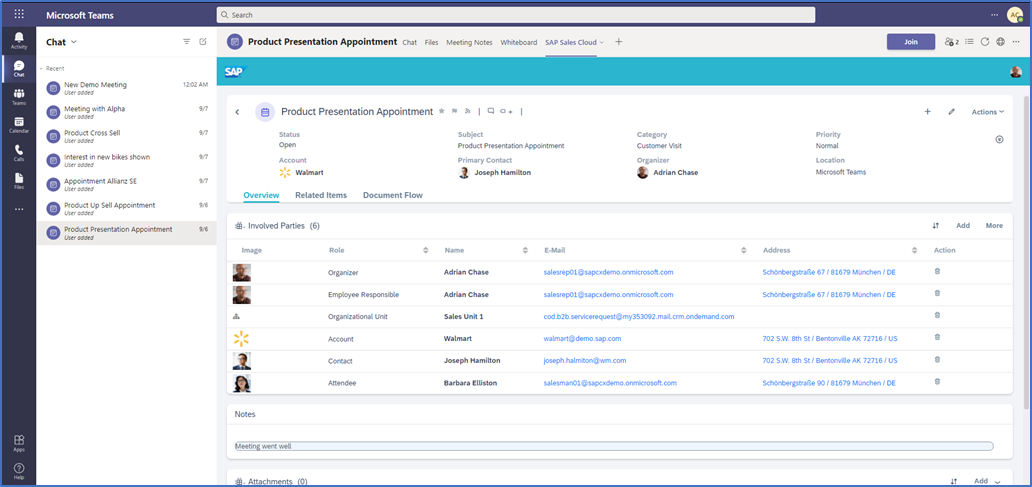Mark appointment as favorite with star

pos(442,111)
